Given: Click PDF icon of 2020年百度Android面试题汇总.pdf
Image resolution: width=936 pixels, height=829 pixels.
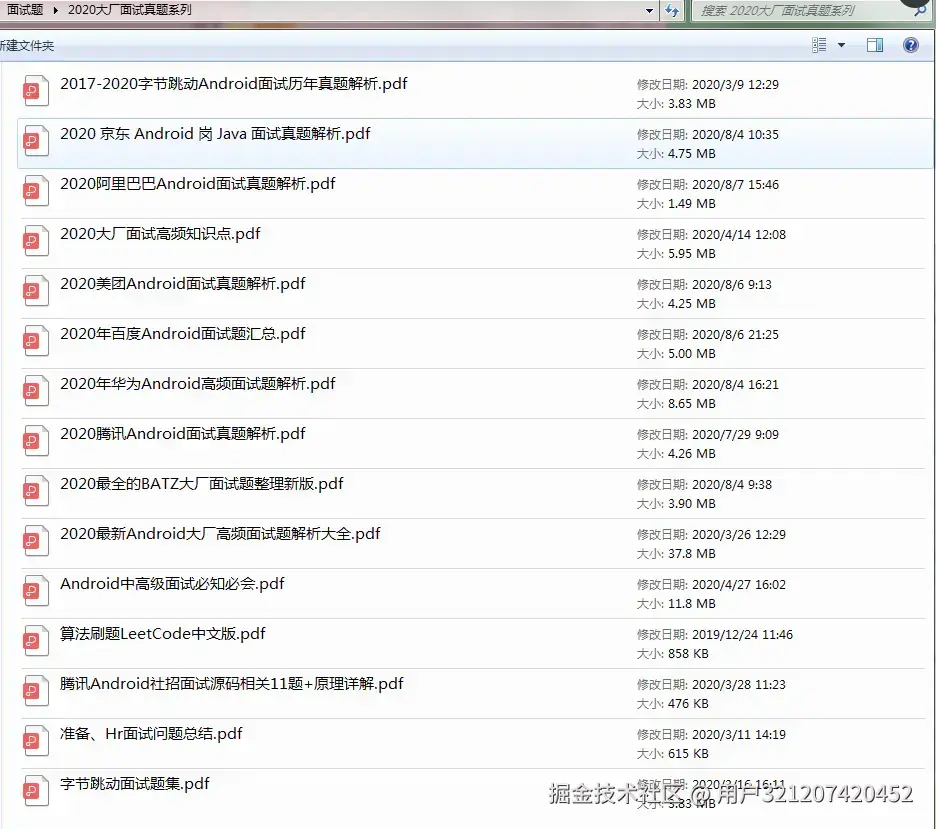Looking at the screenshot, I should click(x=35, y=341).
